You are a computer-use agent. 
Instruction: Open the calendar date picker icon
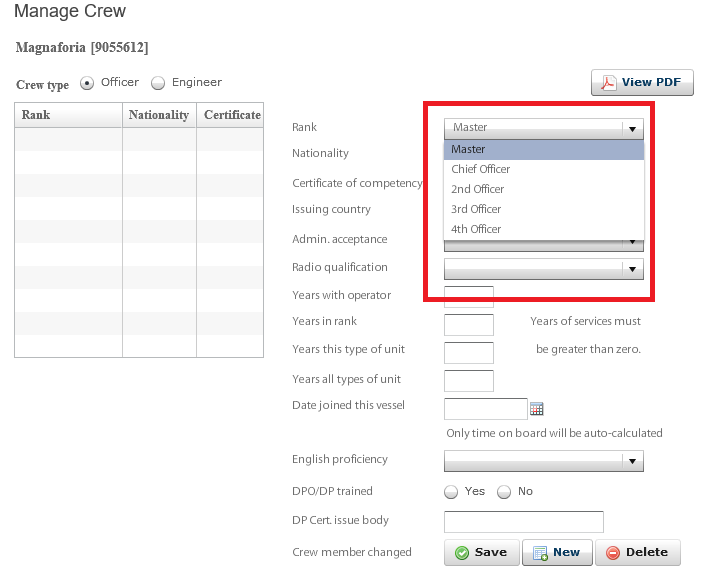(537, 409)
